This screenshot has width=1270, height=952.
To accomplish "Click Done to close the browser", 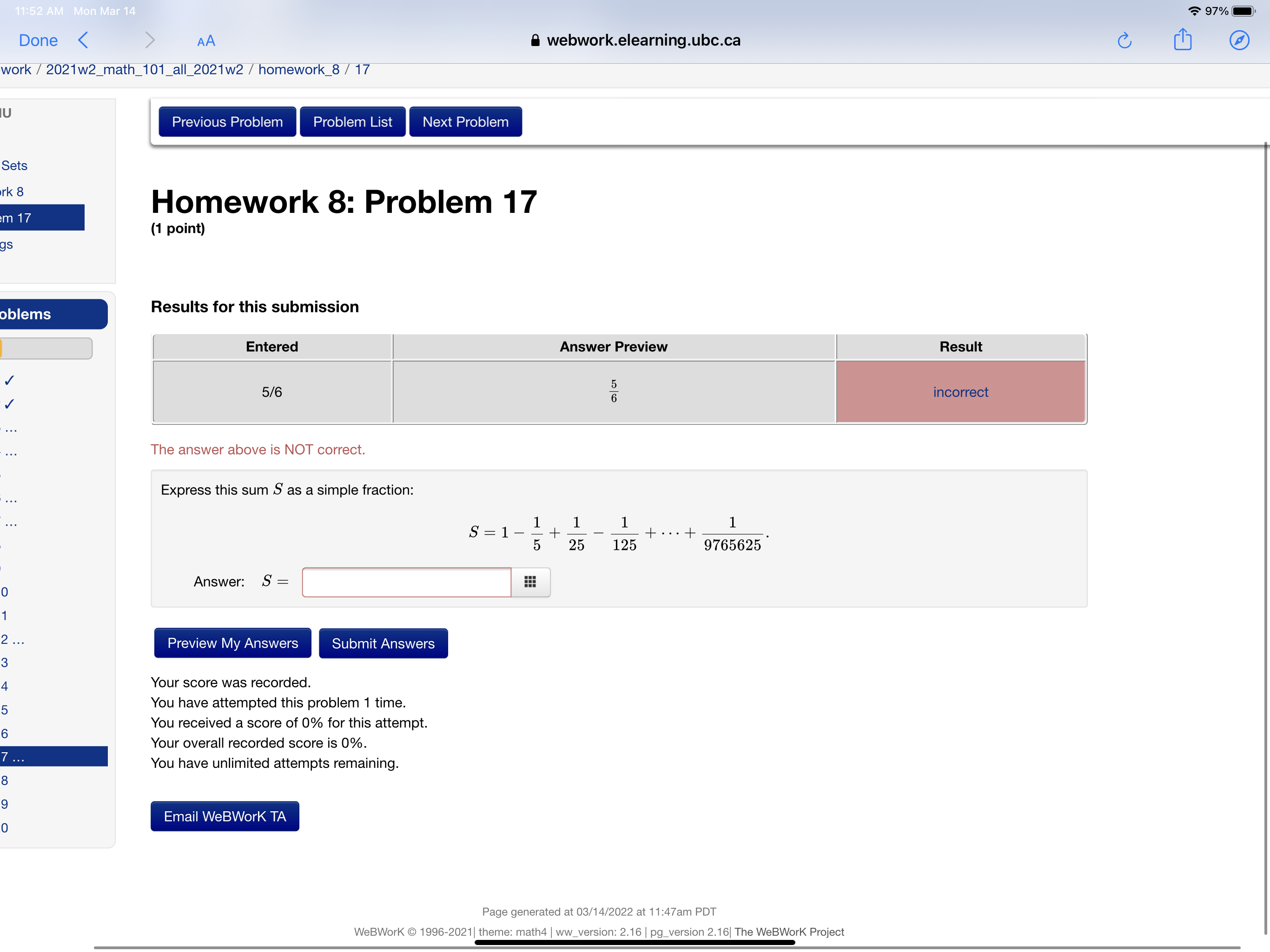I will click(x=38, y=40).
